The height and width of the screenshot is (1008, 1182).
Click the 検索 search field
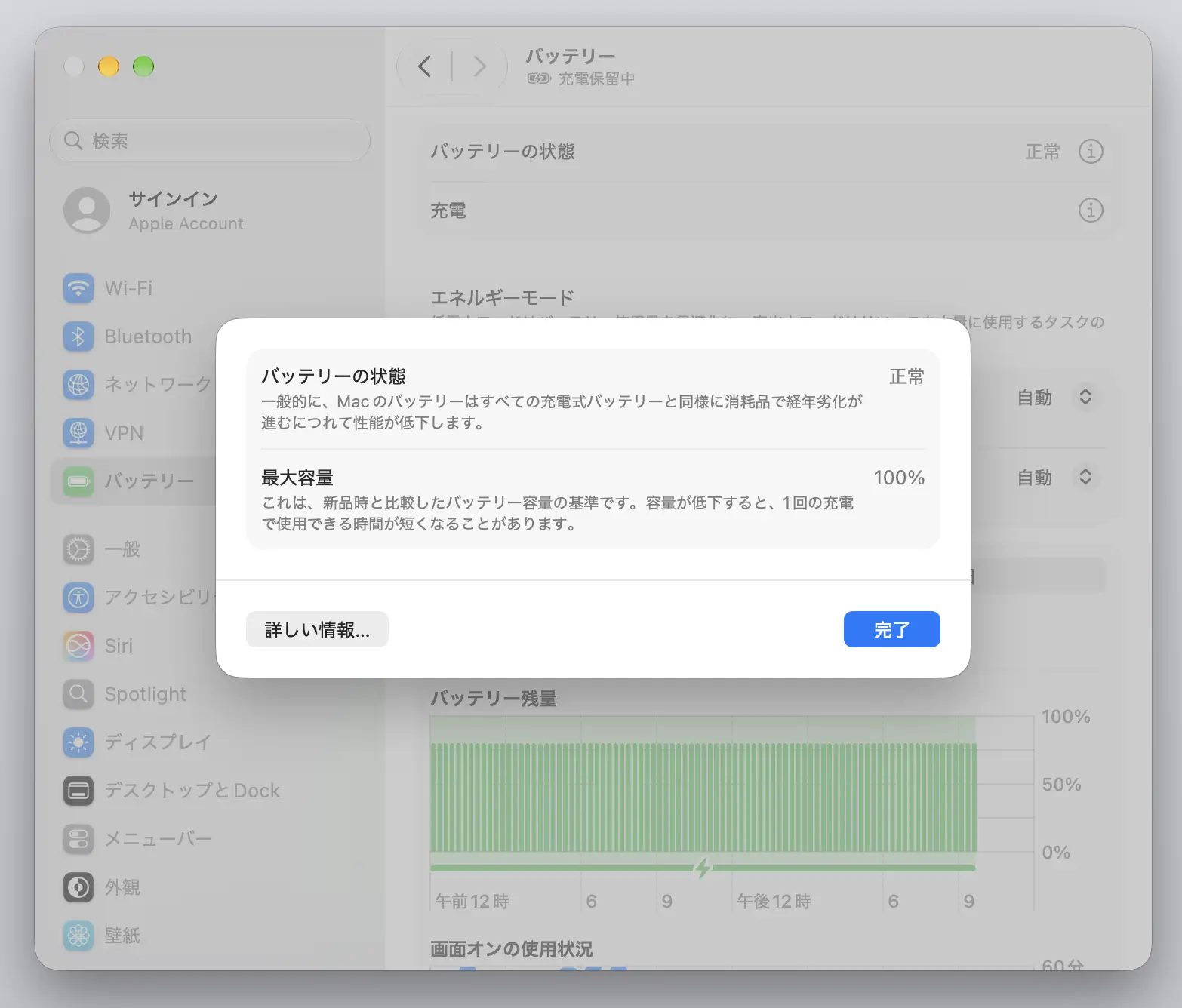tap(210, 140)
